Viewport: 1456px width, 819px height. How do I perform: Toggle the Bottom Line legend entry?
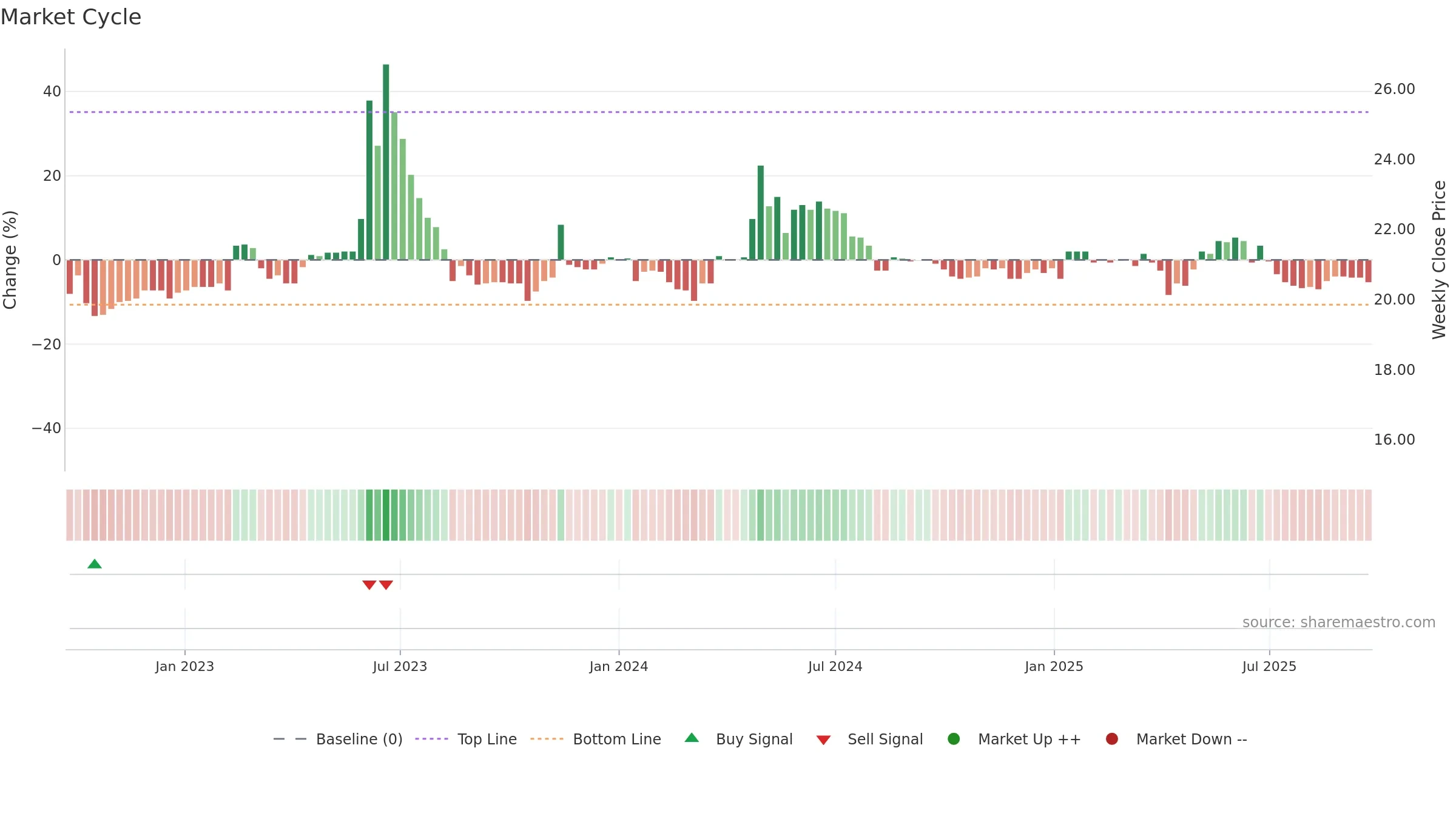tap(596, 739)
